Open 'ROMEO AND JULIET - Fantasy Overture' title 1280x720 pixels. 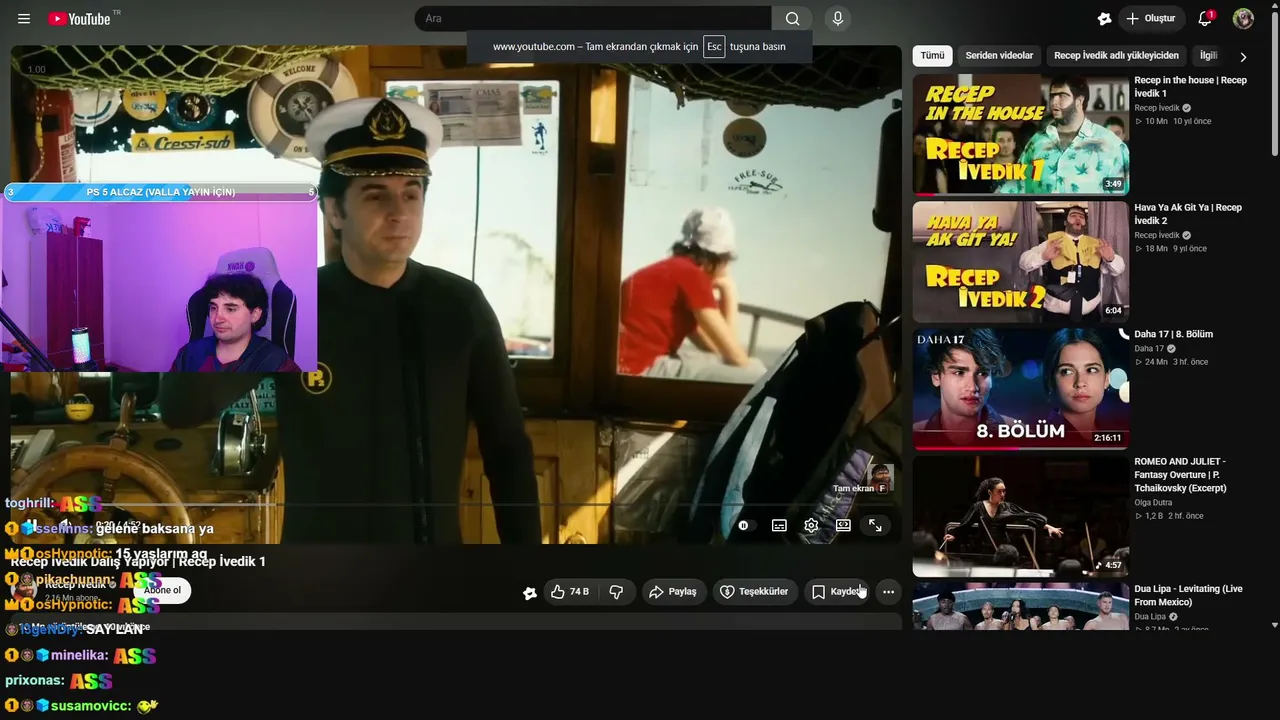pos(1180,475)
